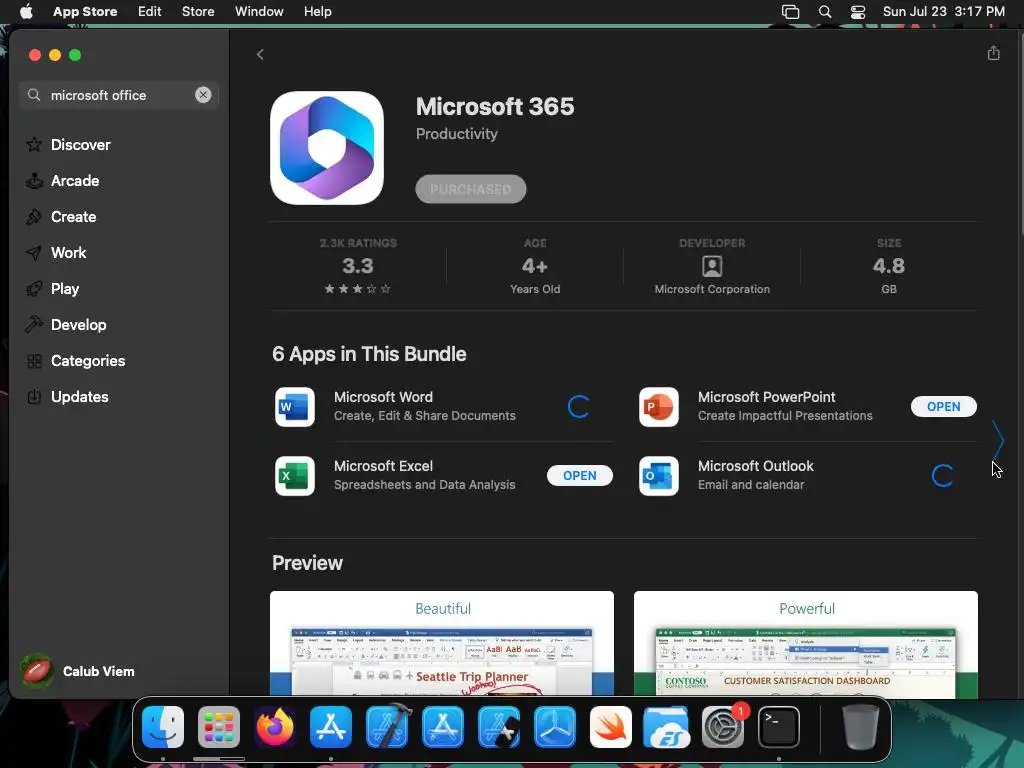Open Control Center from the menu bar
This screenshot has width=1024, height=768.
857,12
